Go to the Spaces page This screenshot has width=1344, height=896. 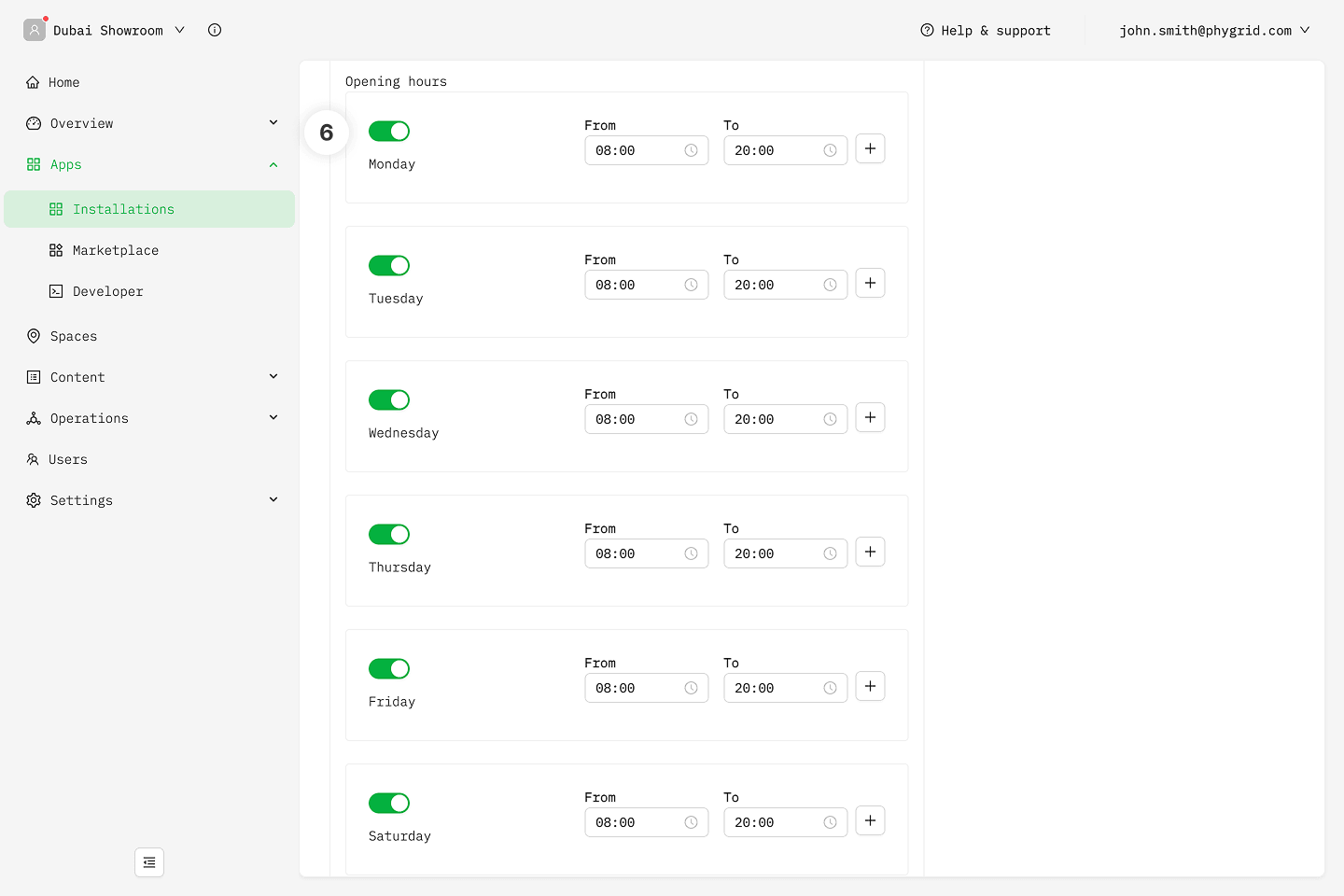point(74,336)
